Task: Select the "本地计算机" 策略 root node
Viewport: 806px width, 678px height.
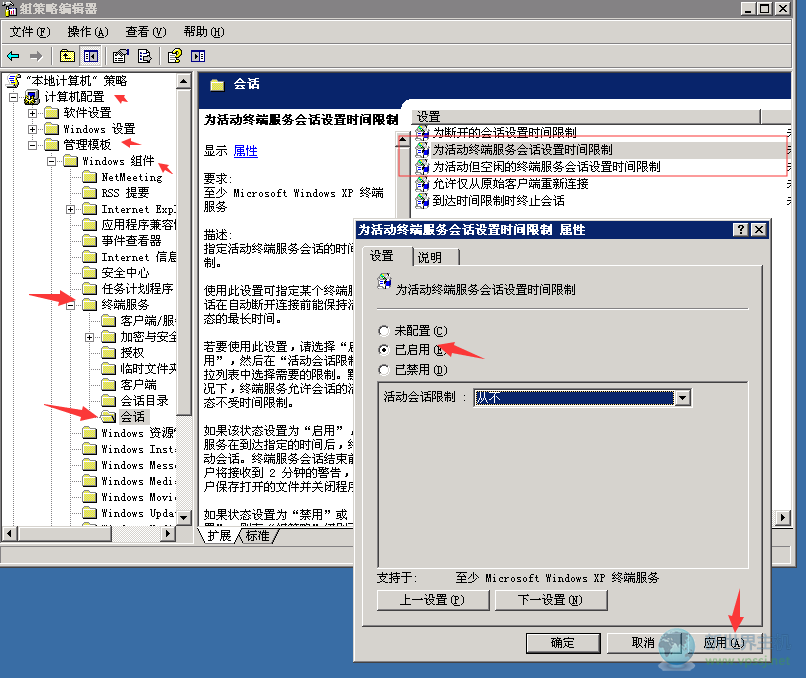Action: coord(77,81)
